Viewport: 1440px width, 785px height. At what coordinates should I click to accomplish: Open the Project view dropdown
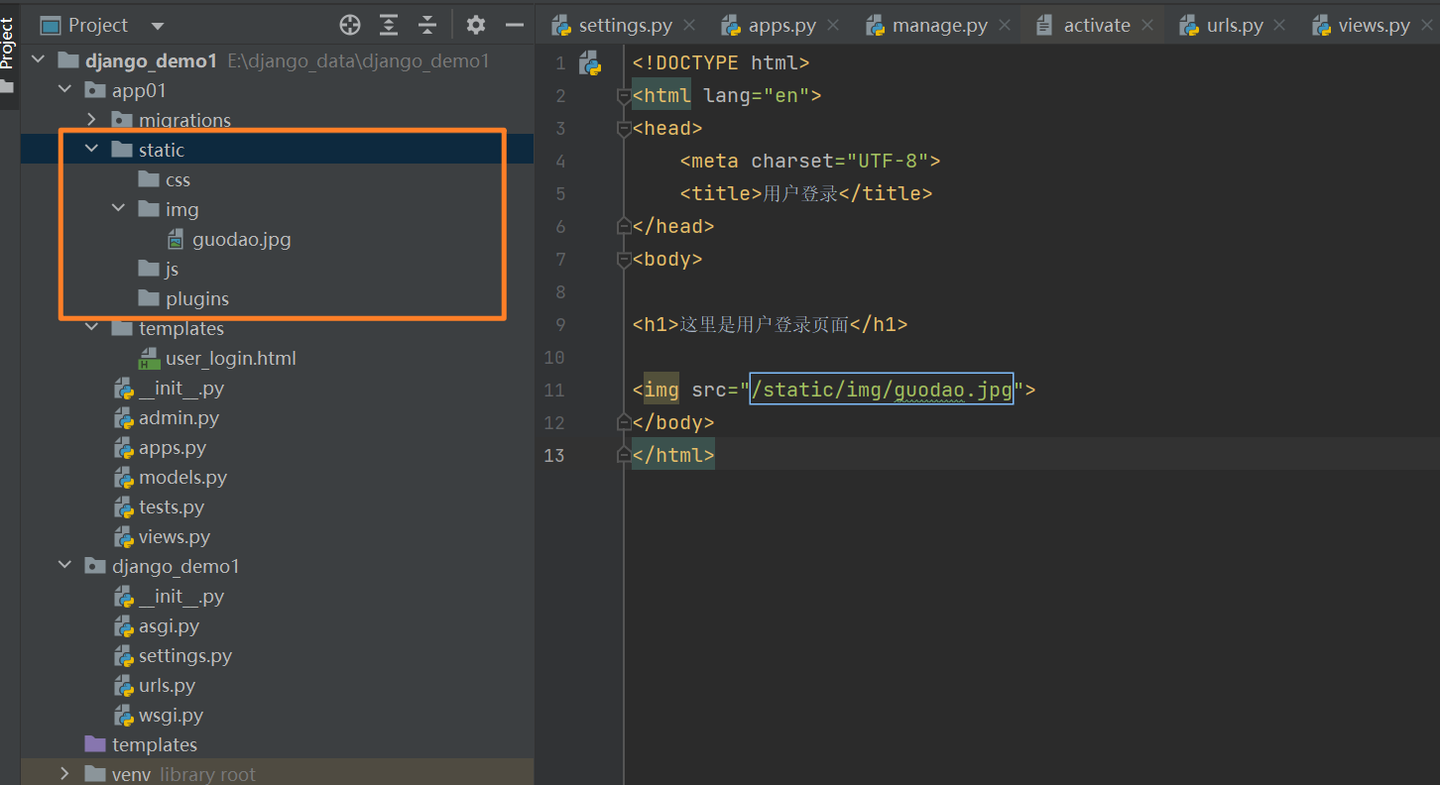pyautogui.click(x=157, y=26)
